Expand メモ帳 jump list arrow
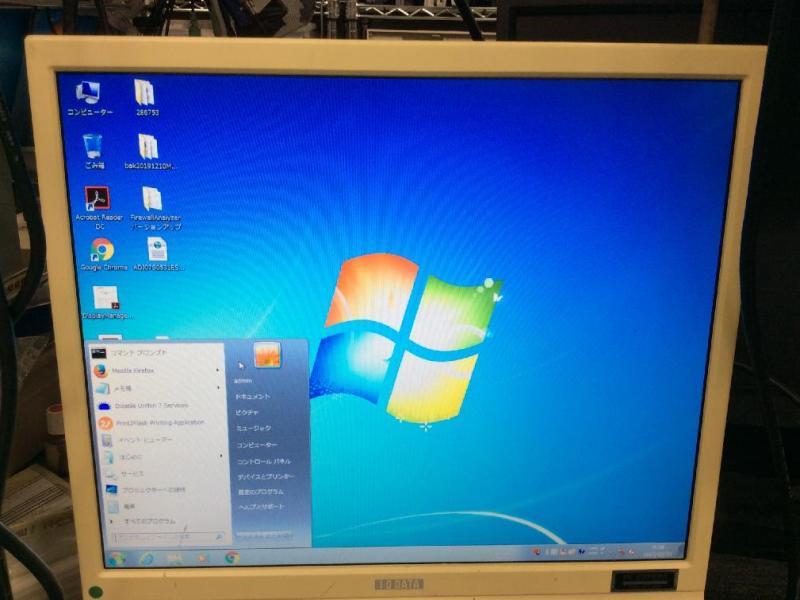800x600 pixels. tap(219, 388)
